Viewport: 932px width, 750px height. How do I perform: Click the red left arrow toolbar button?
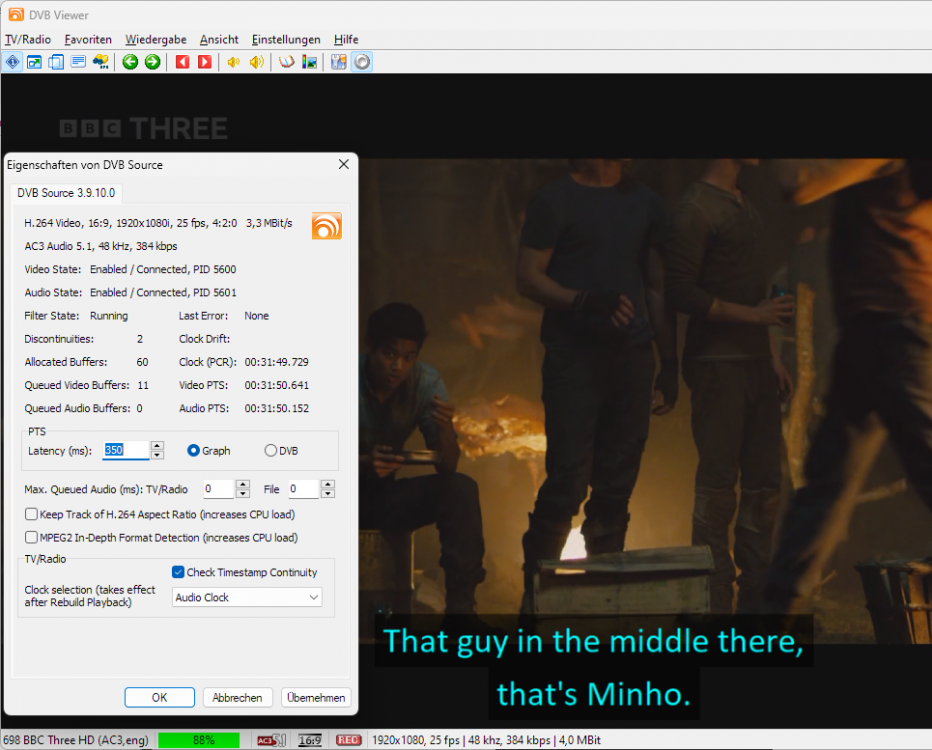coord(182,62)
